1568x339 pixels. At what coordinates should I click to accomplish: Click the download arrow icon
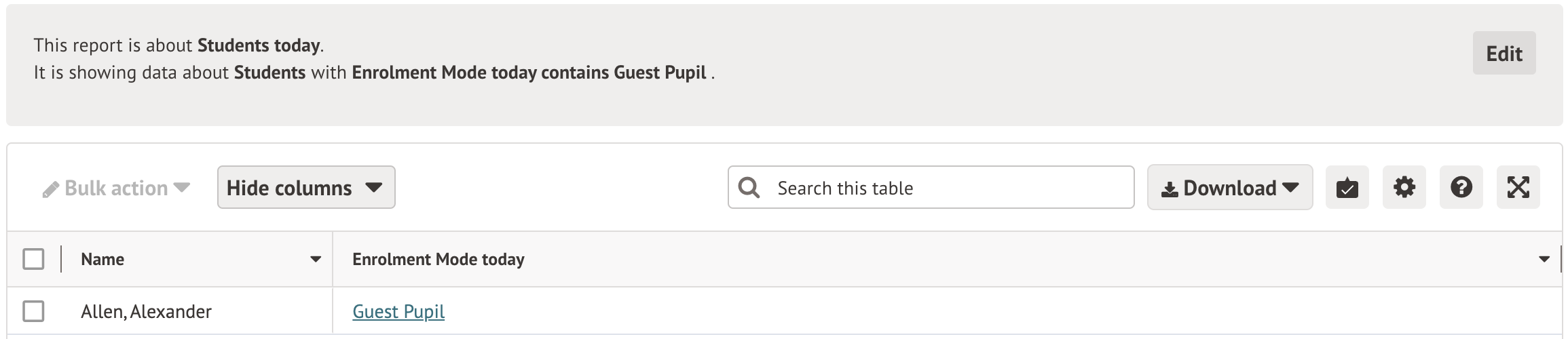click(x=1169, y=189)
